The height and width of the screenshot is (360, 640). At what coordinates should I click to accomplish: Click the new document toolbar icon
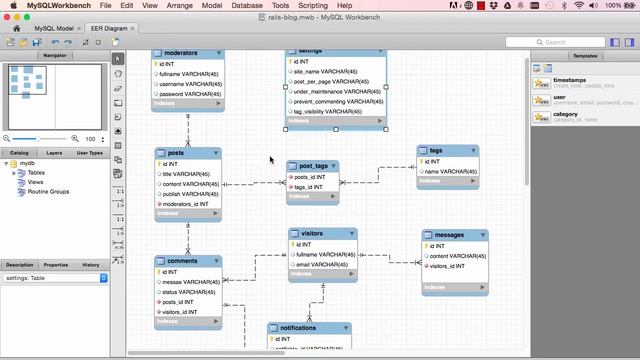point(10,42)
